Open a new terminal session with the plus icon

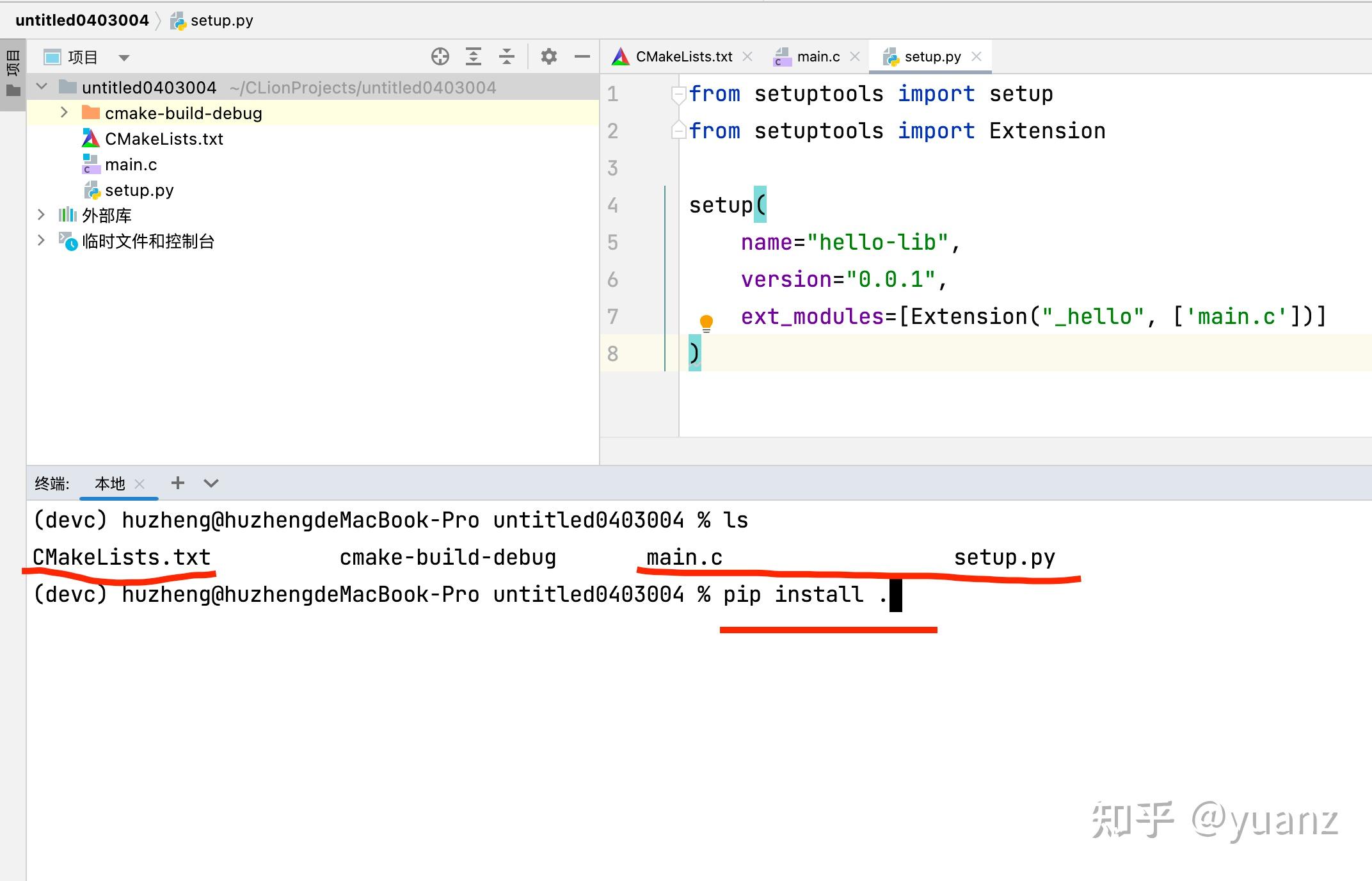click(177, 483)
